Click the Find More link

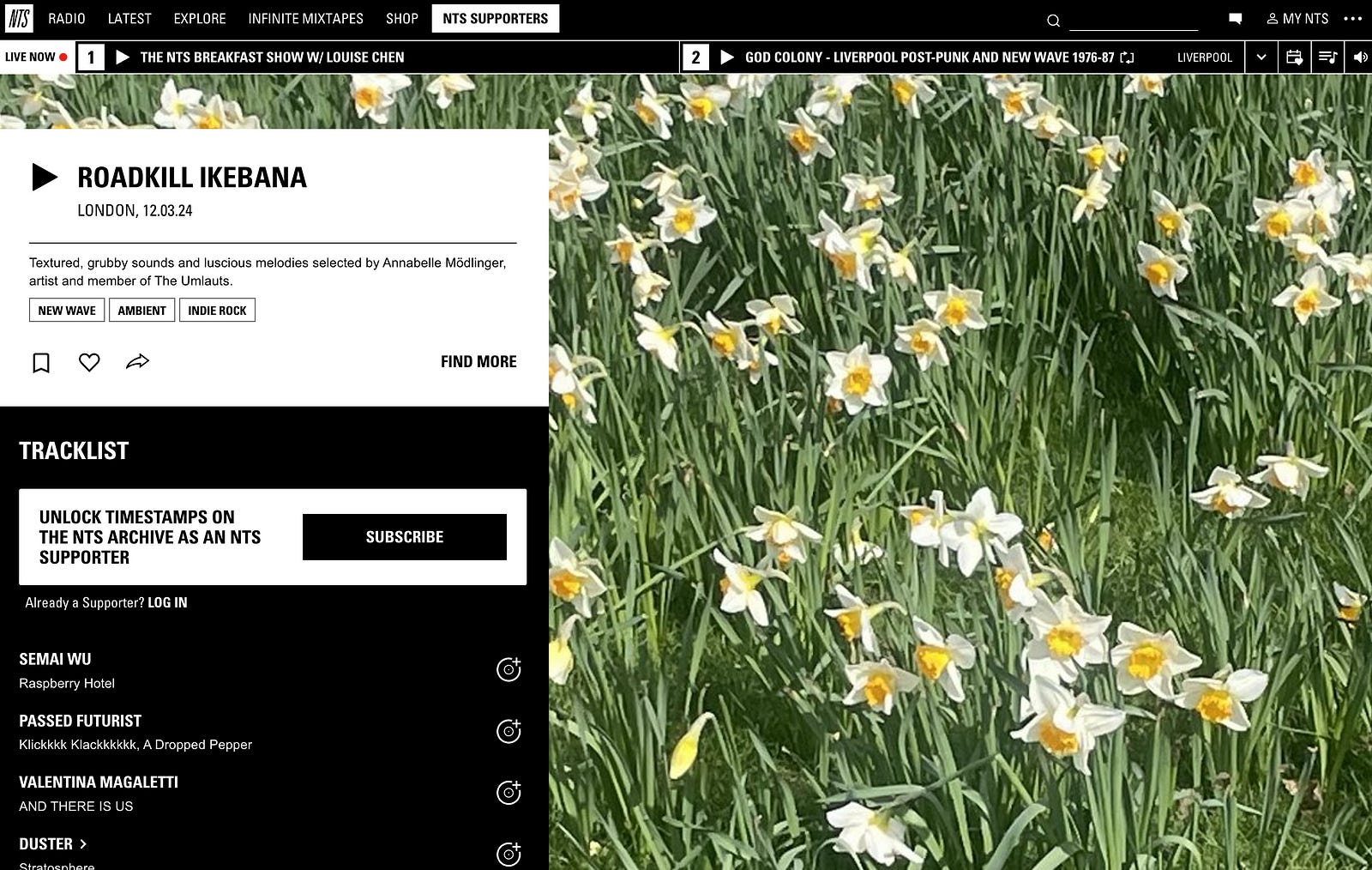478,362
